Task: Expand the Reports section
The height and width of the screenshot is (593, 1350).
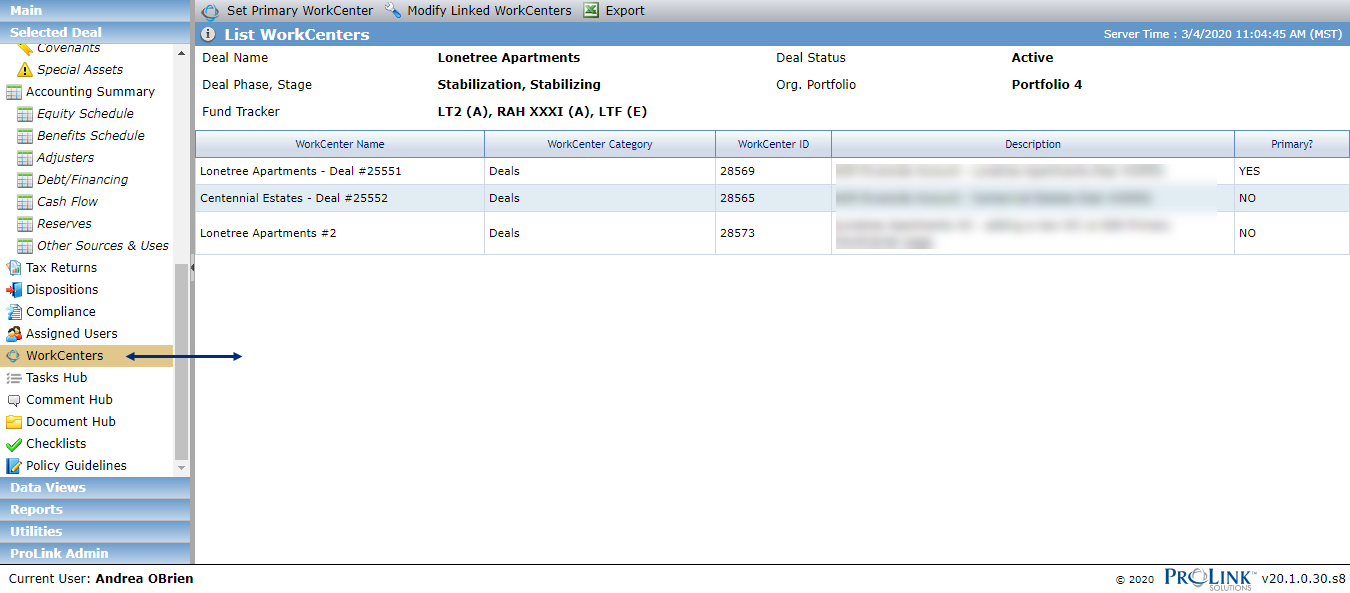Action: tap(95, 510)
